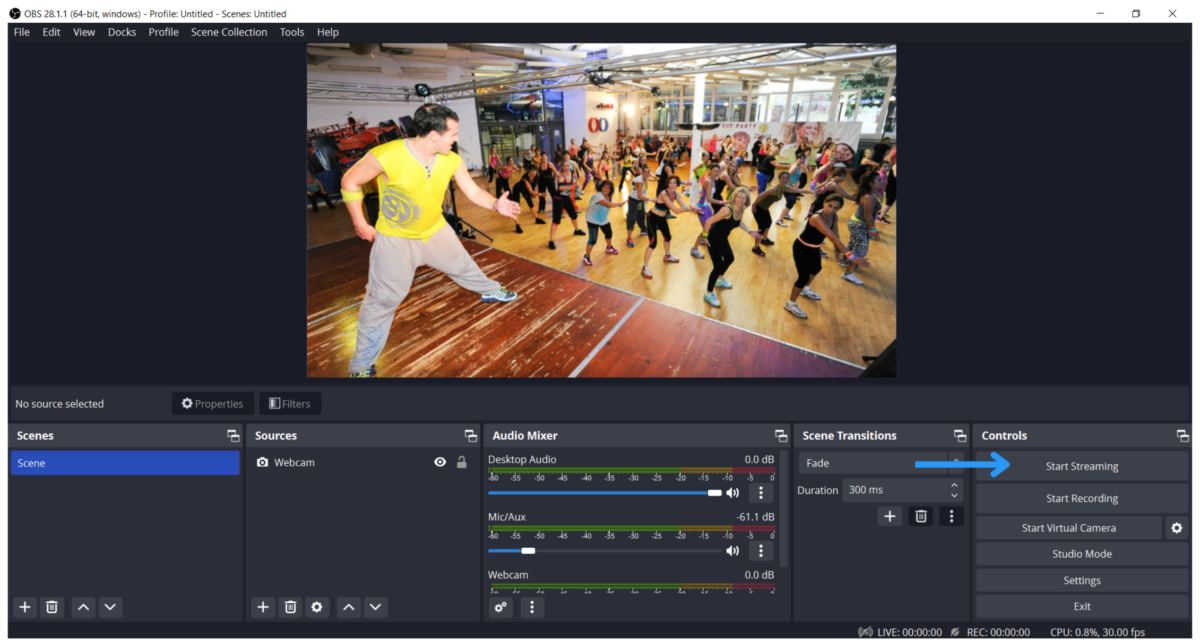Open the Mic/Aux options menu
Viewport: 1200px width, 642px height.
click(x=761, y=549)
